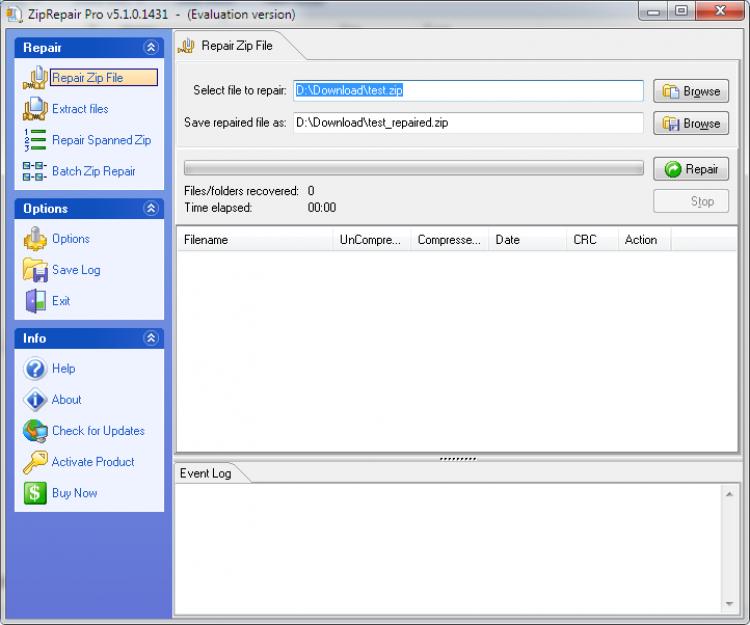Maximize the ZipRepair Pro window
The image size is (750, 625).
tap(682, 11)
